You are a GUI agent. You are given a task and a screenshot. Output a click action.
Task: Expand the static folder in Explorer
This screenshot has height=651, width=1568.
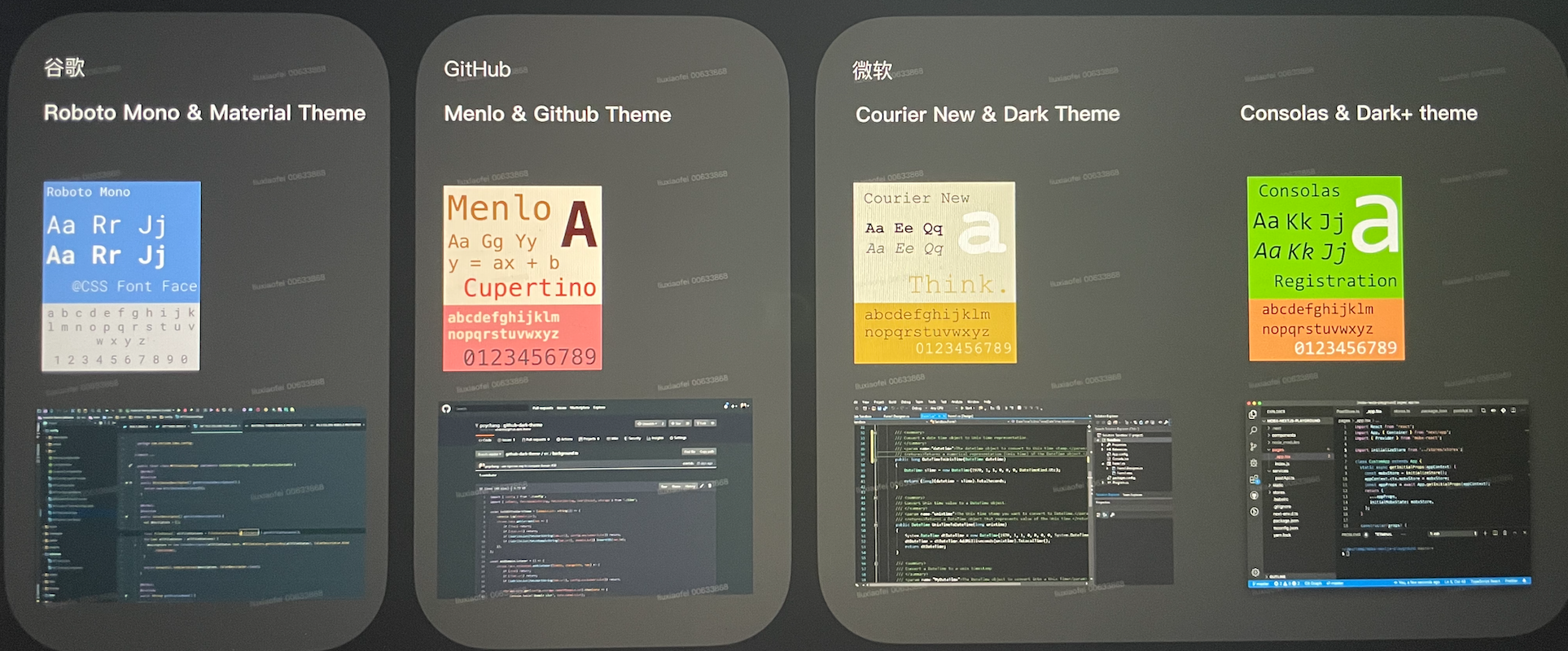1277,485
